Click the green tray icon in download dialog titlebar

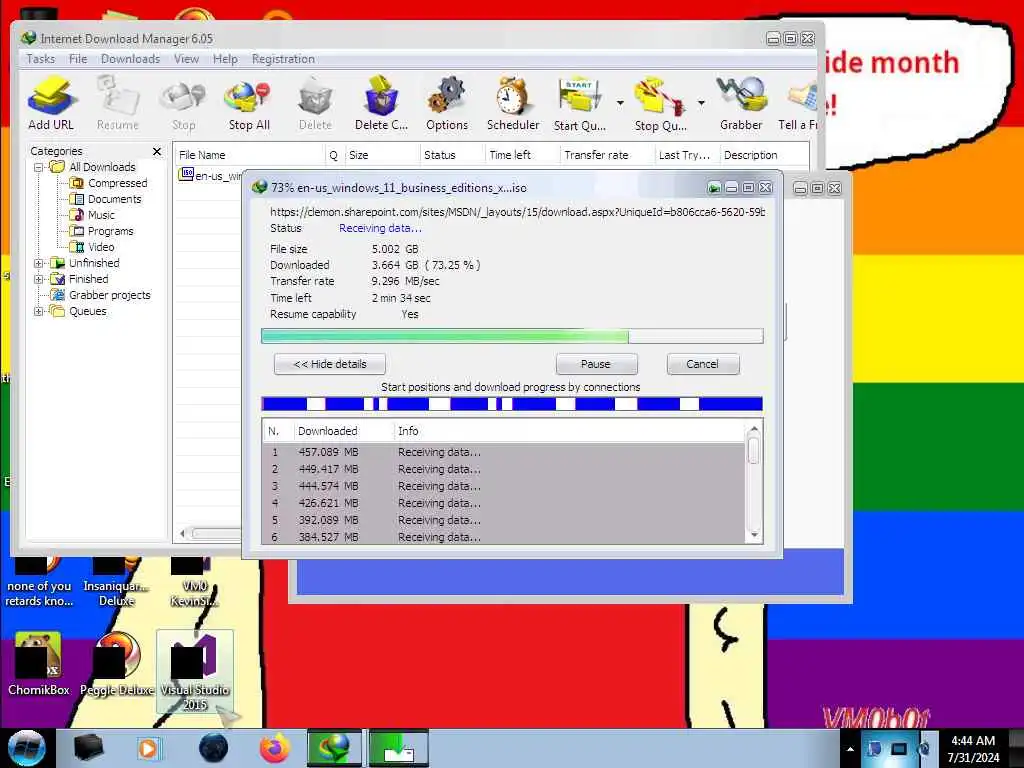click(x=714, y=188)
